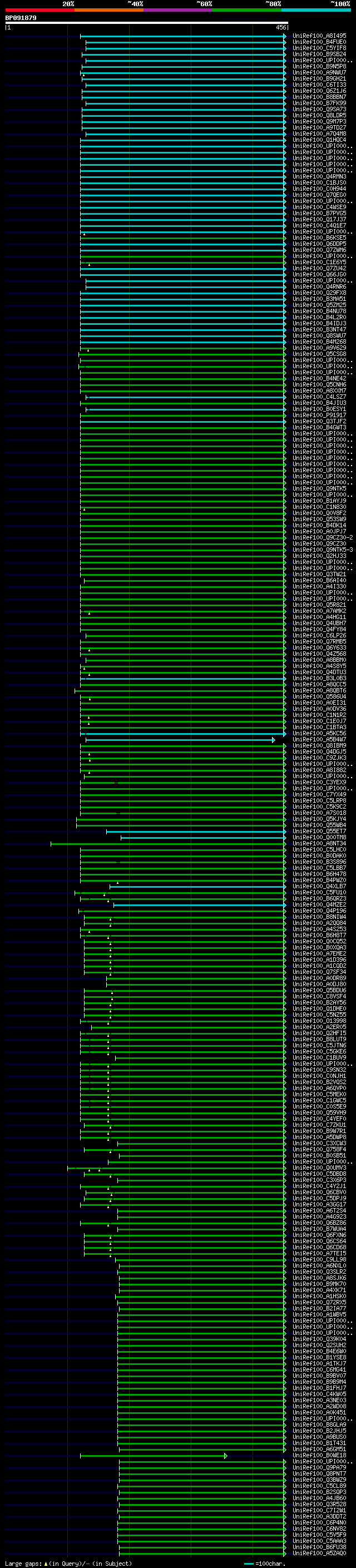The width and height of the screenshot is (356, 1568).
Task: Select hit UniRef100_Q4RMN3
Action: point(319,176)
